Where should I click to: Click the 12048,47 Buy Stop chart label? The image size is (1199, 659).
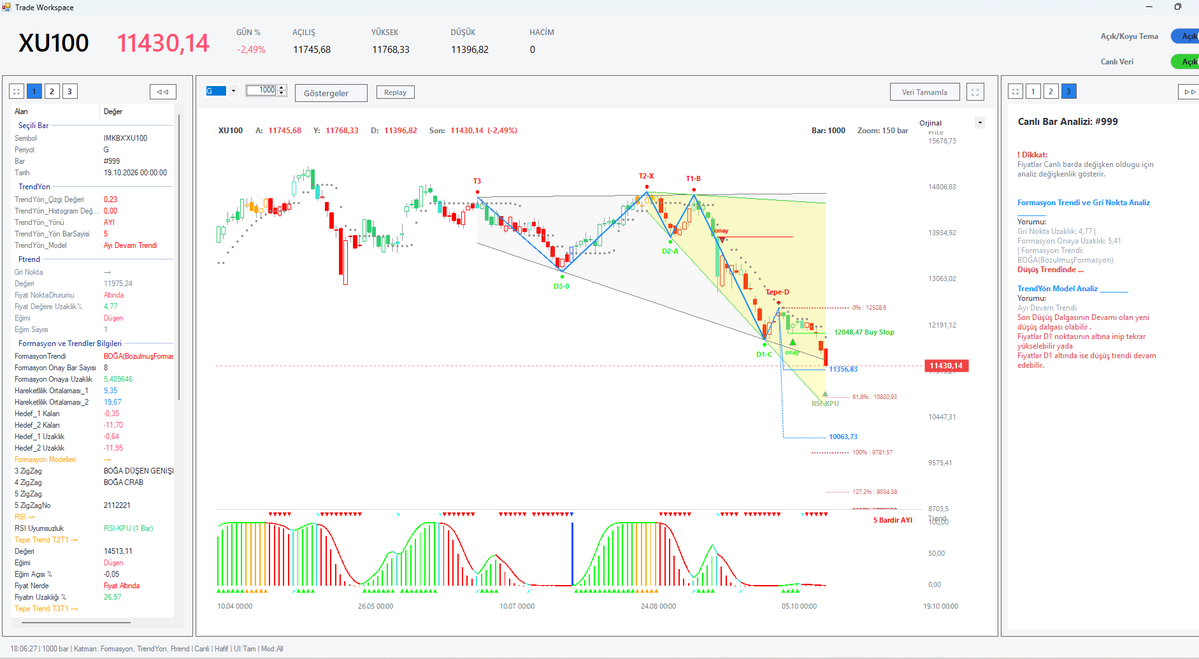tap(864, 333)
